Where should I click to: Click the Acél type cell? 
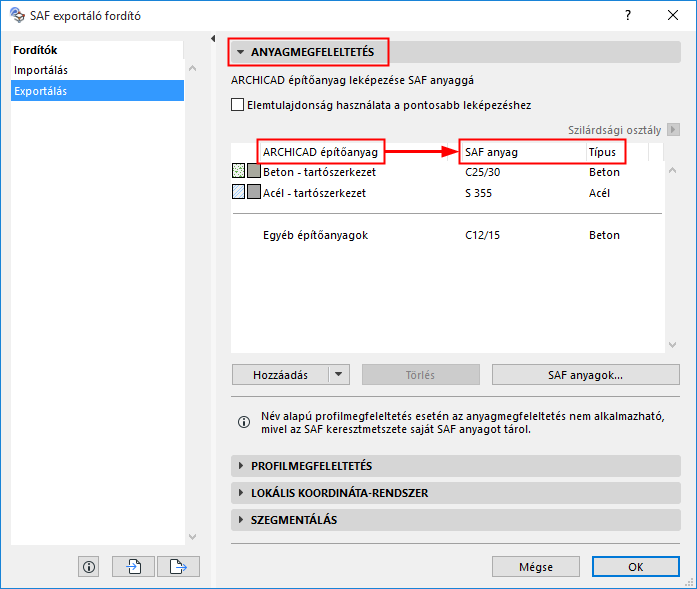[599, 193]
